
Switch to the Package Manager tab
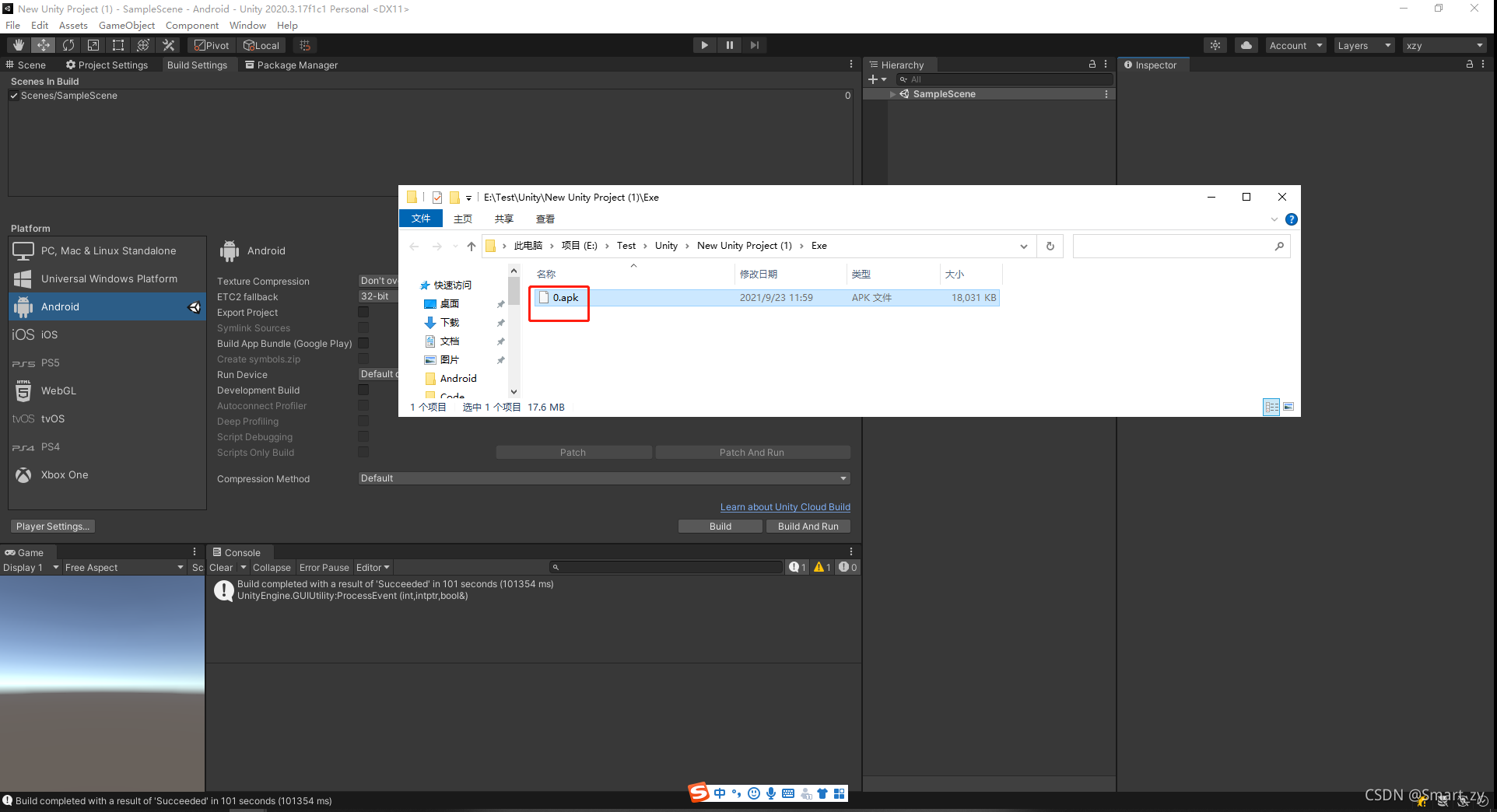292,65
